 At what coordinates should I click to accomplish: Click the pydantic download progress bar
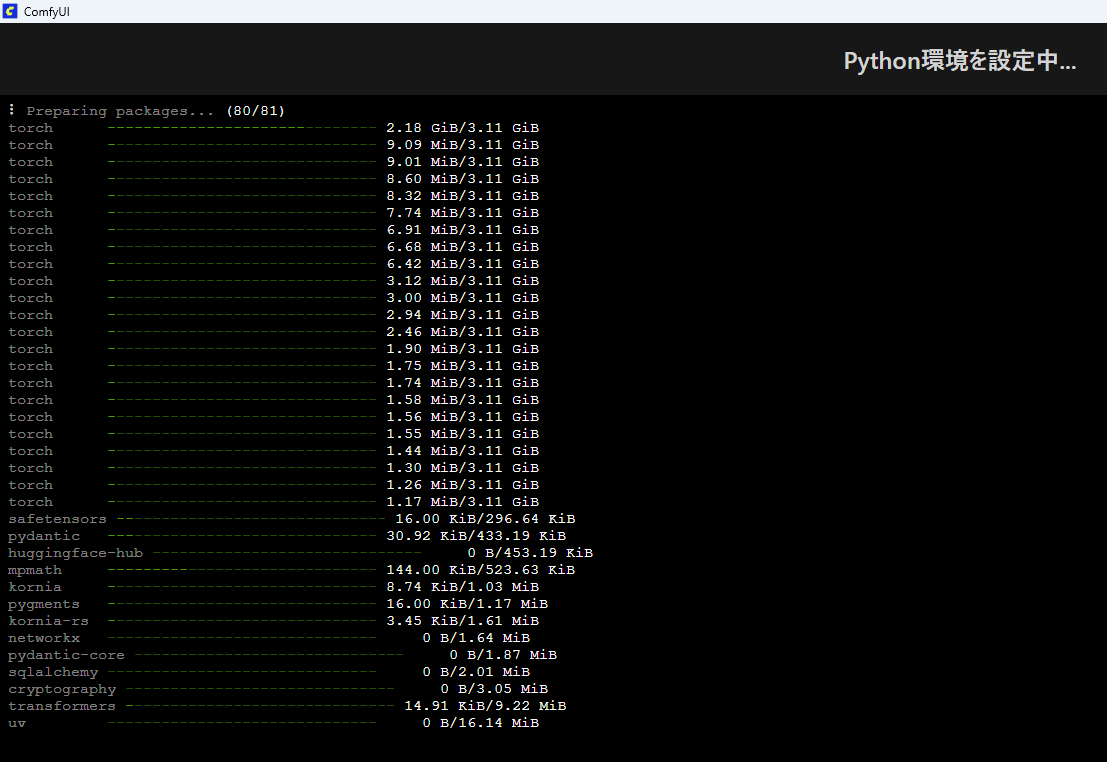tap(242, 536)
